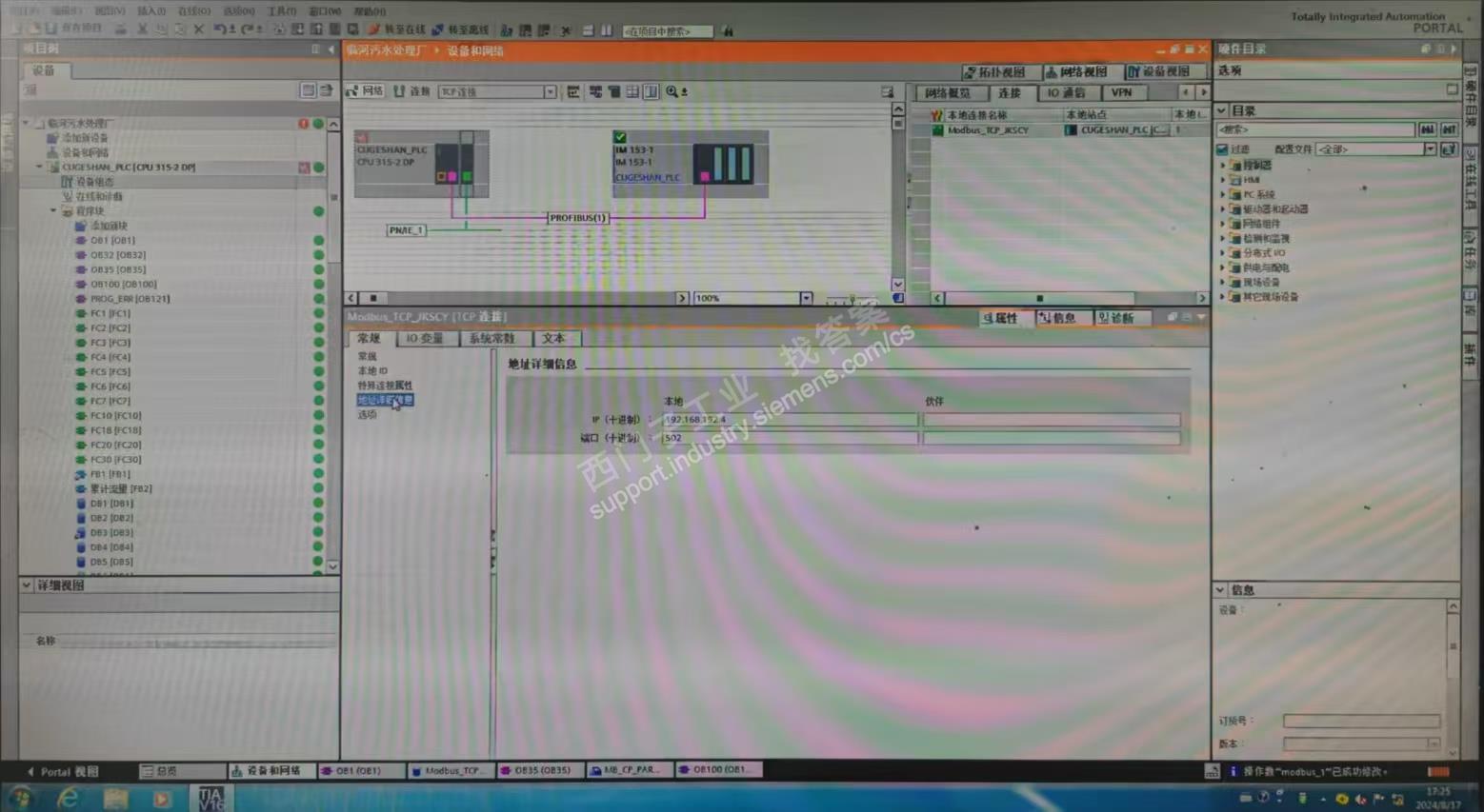Click the 连接 connections mode button
Screen dimensions: 1484x812
pyautogui.click(x=412, y=91)
